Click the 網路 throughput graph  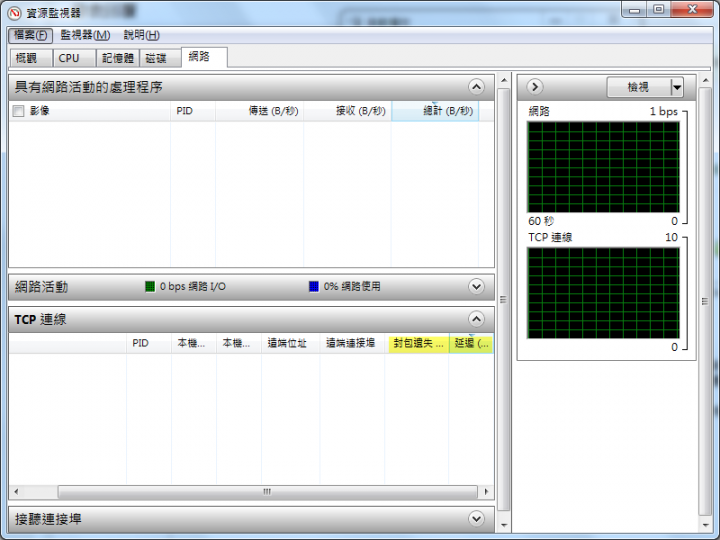(x=603, y=167)
